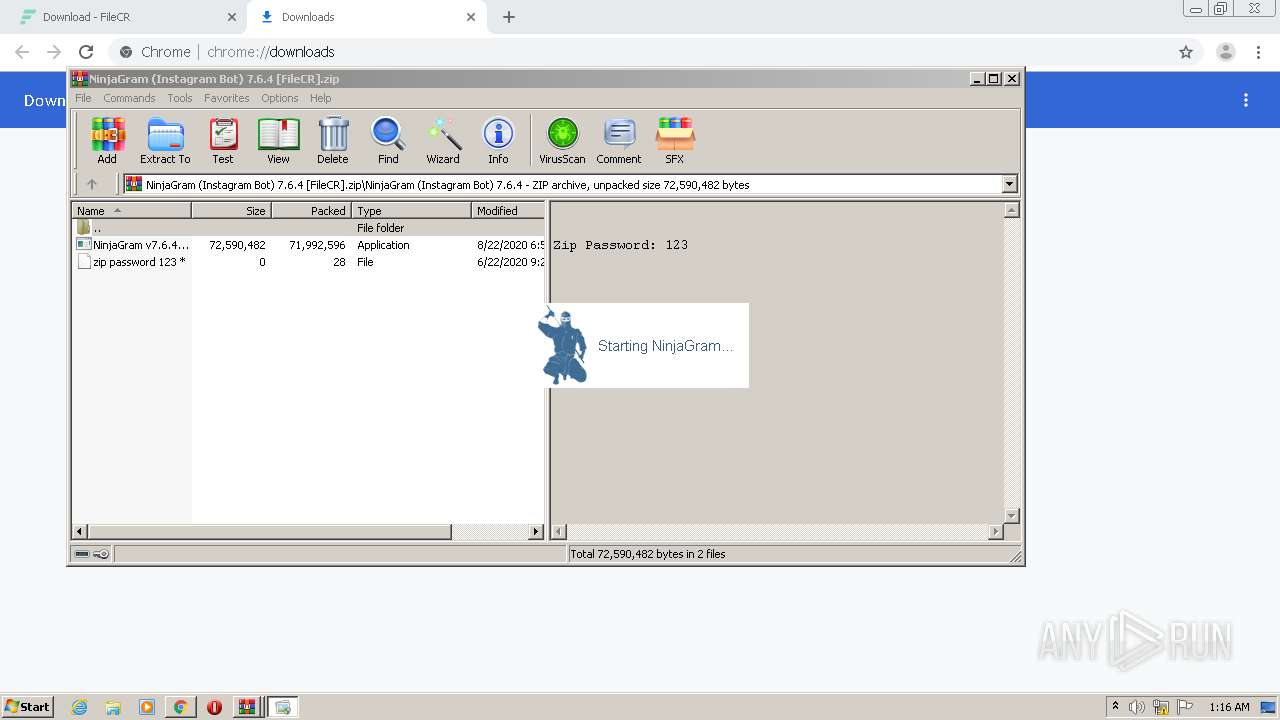Reload the Chrome page
The width and height of the screenshot is (1280, 720).
click(86, 52)
